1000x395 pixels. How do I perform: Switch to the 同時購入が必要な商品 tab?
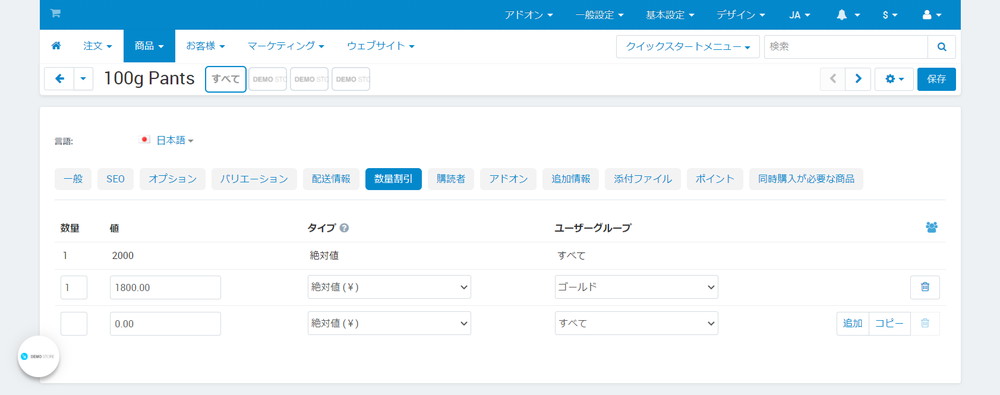pos(806,179)
